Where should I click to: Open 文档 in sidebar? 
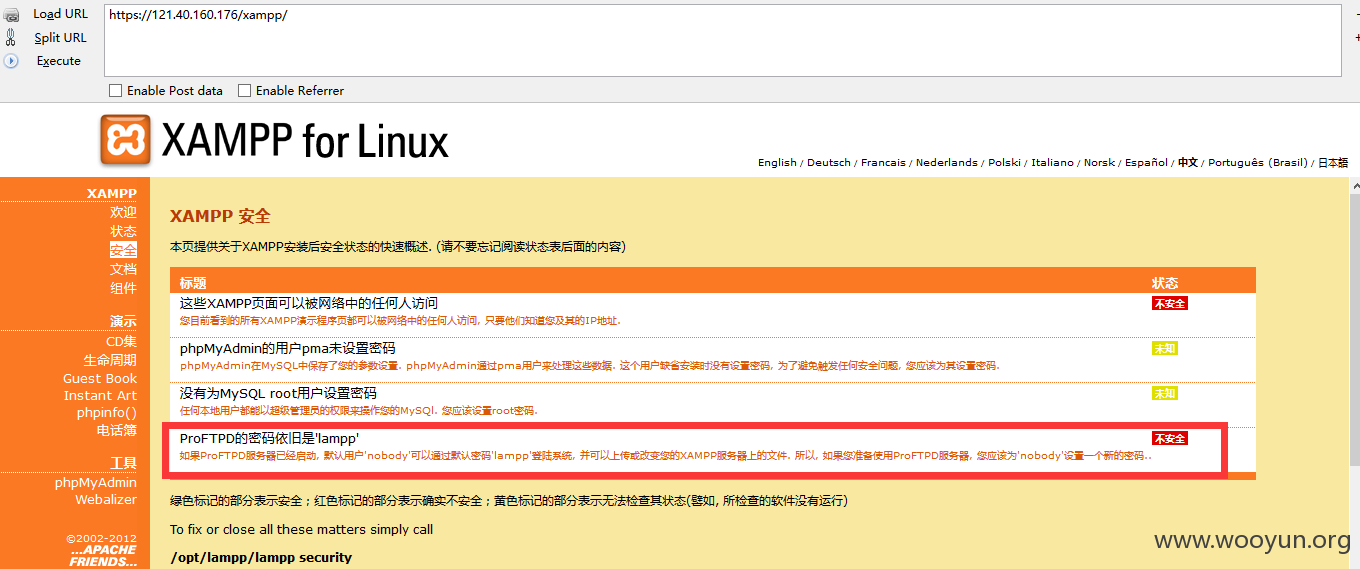pos(123,269)
